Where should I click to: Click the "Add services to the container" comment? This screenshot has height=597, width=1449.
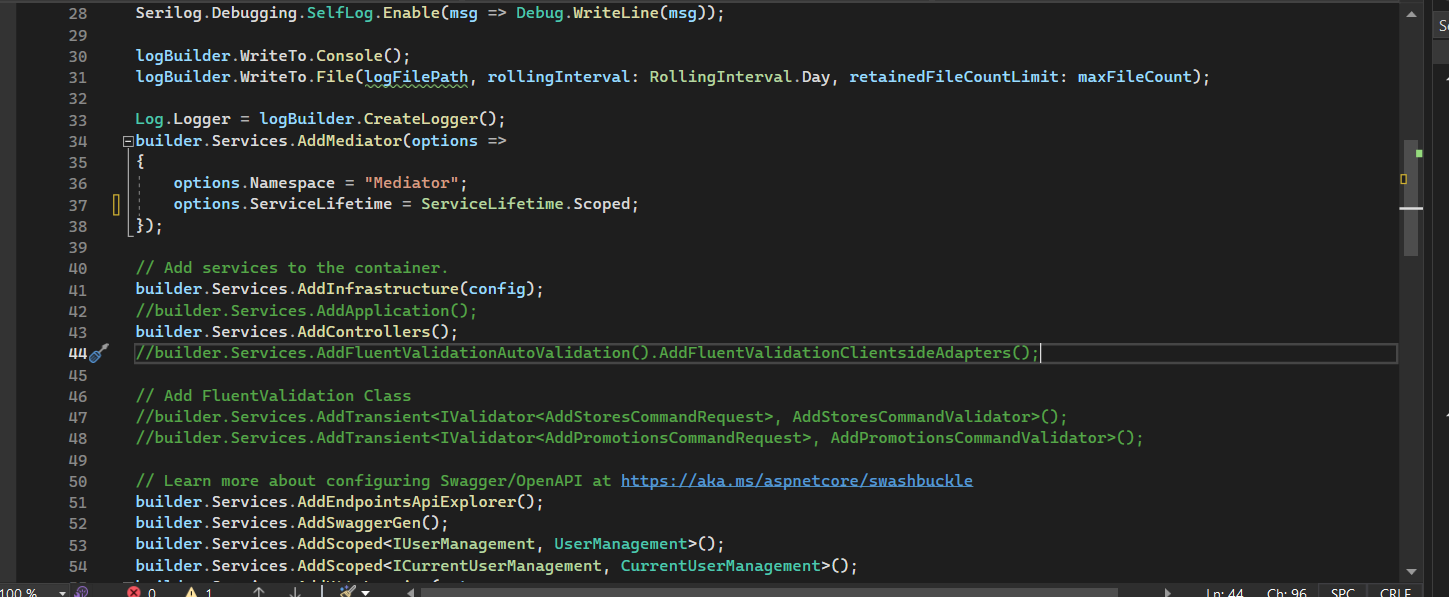pyautogui.click(x=292, y=268)
